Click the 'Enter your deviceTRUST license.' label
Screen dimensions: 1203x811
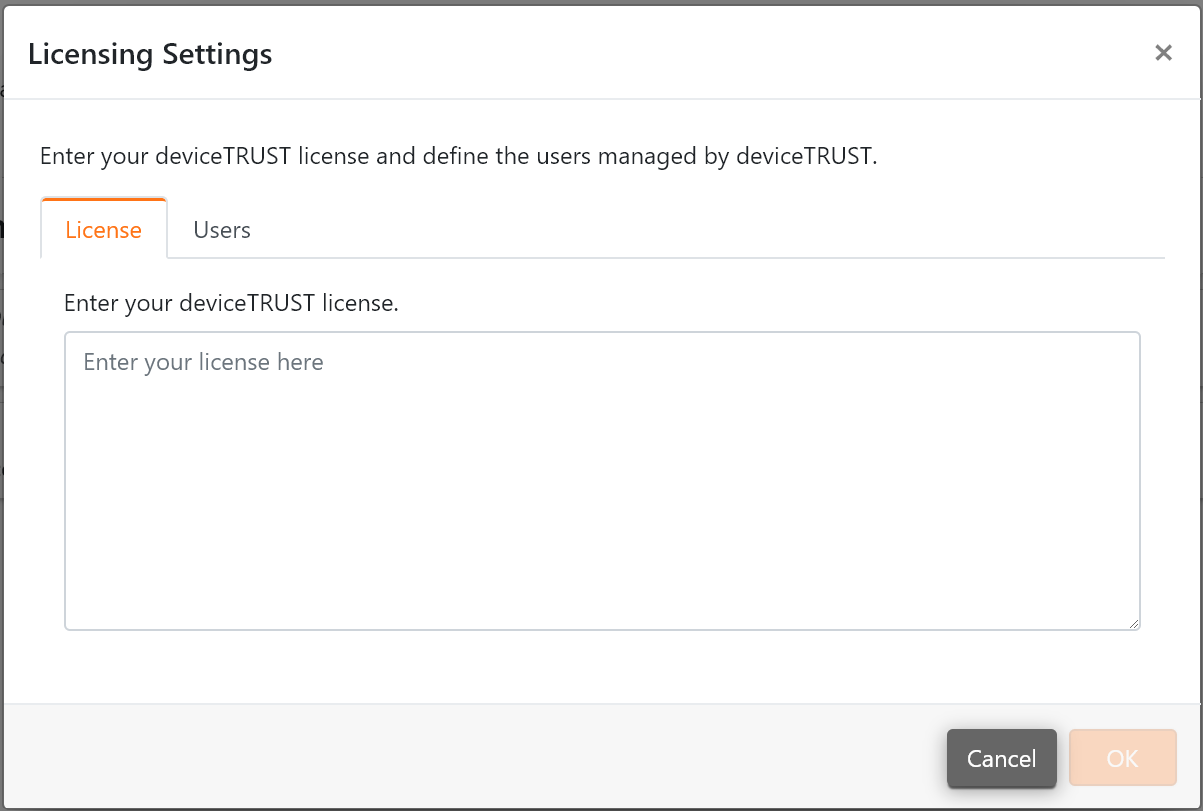pyautogui.click(x=230, y=303)
